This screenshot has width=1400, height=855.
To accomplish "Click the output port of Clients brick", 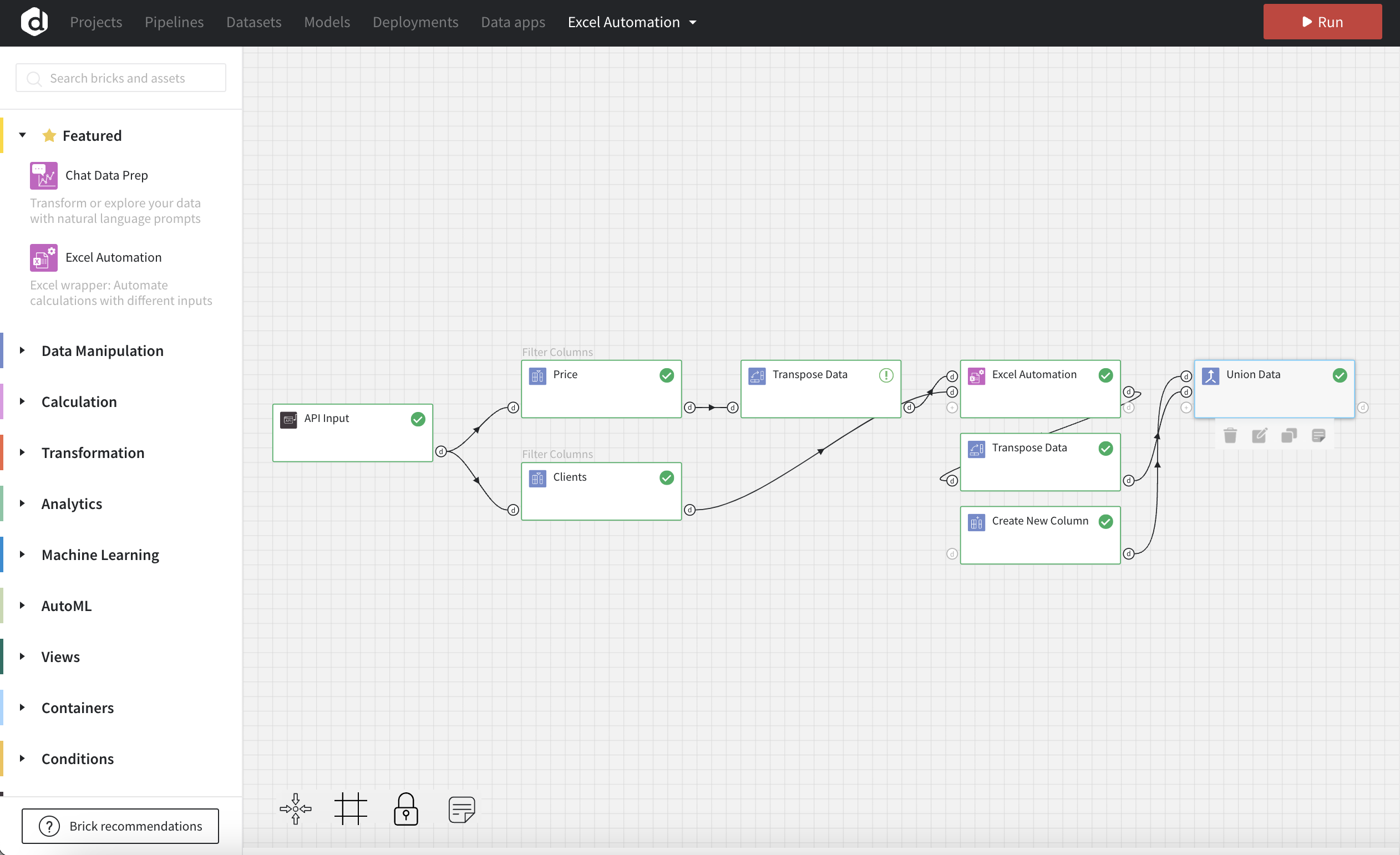I will [689, 510].
